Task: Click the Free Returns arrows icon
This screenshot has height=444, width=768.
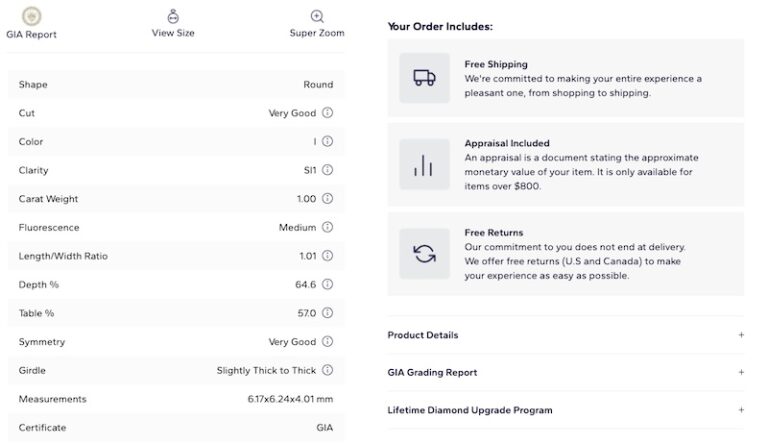Action: 424,254
